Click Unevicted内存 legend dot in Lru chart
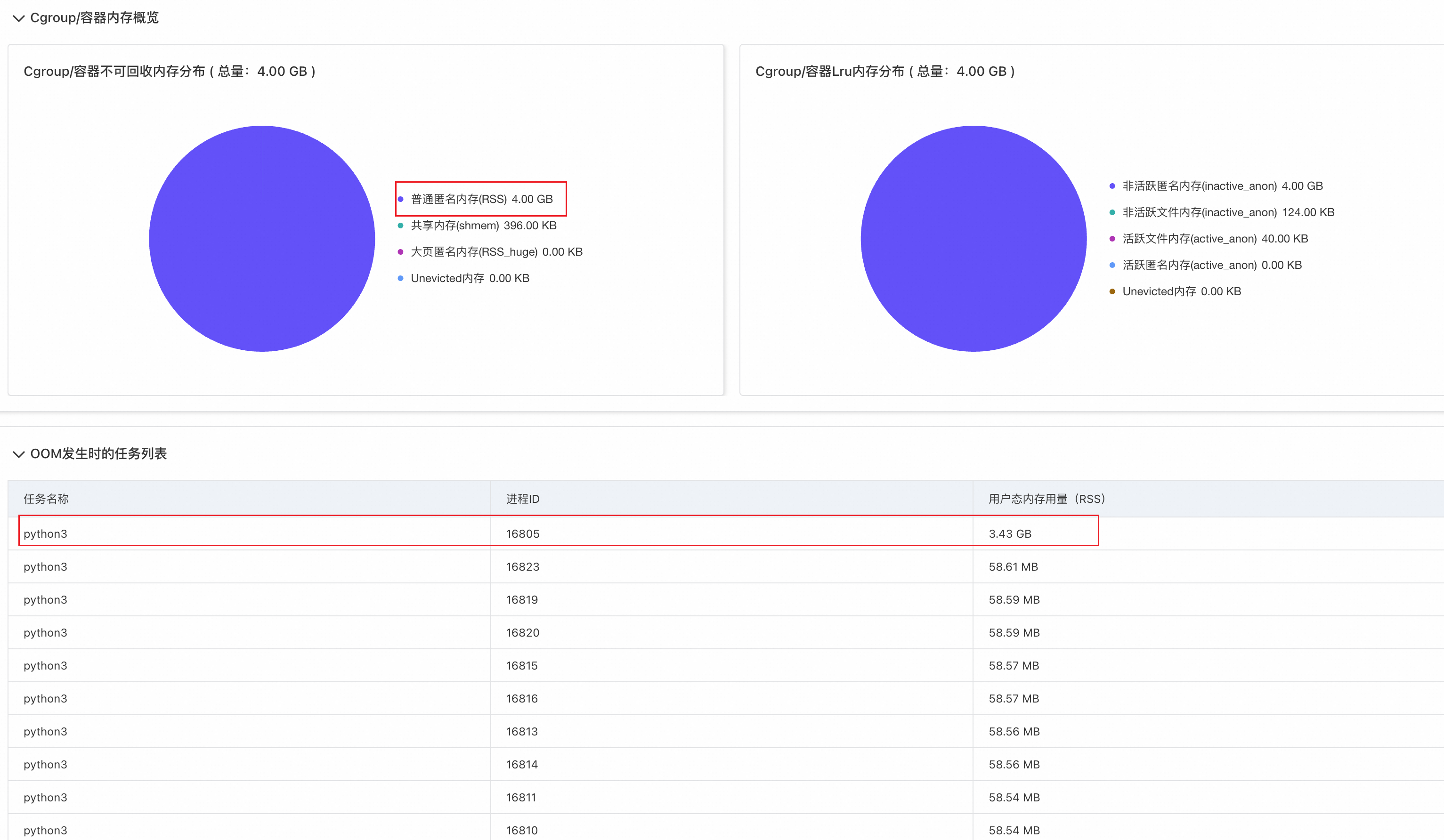The width and height of the screenshot is (1444, 840). click(1112, 291)
